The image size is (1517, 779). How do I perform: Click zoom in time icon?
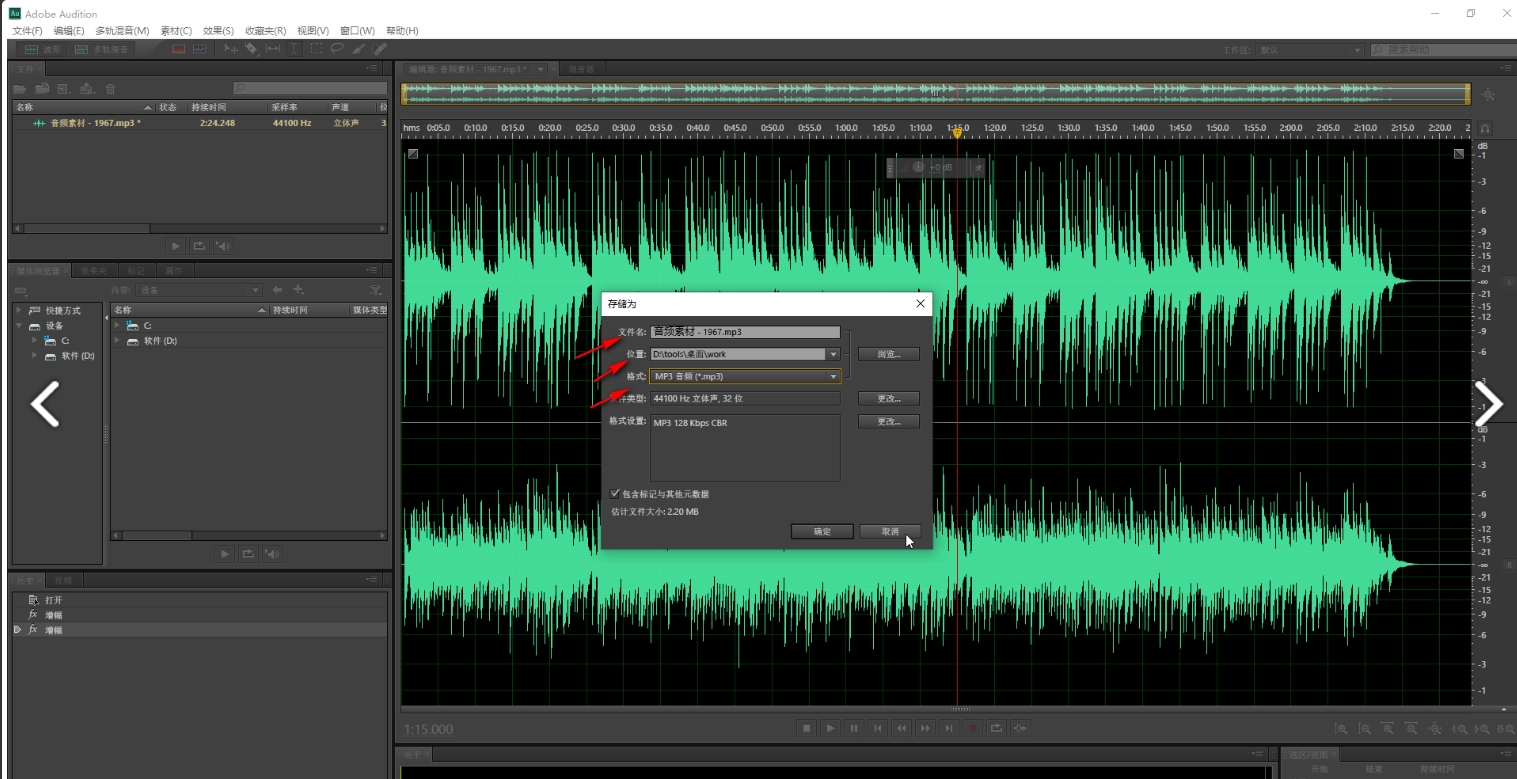click(1388, 729)
